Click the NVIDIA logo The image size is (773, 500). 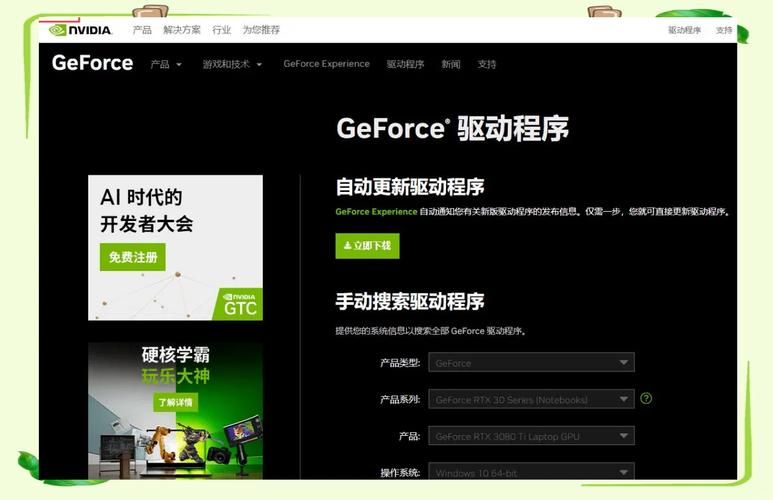point(80,30)
